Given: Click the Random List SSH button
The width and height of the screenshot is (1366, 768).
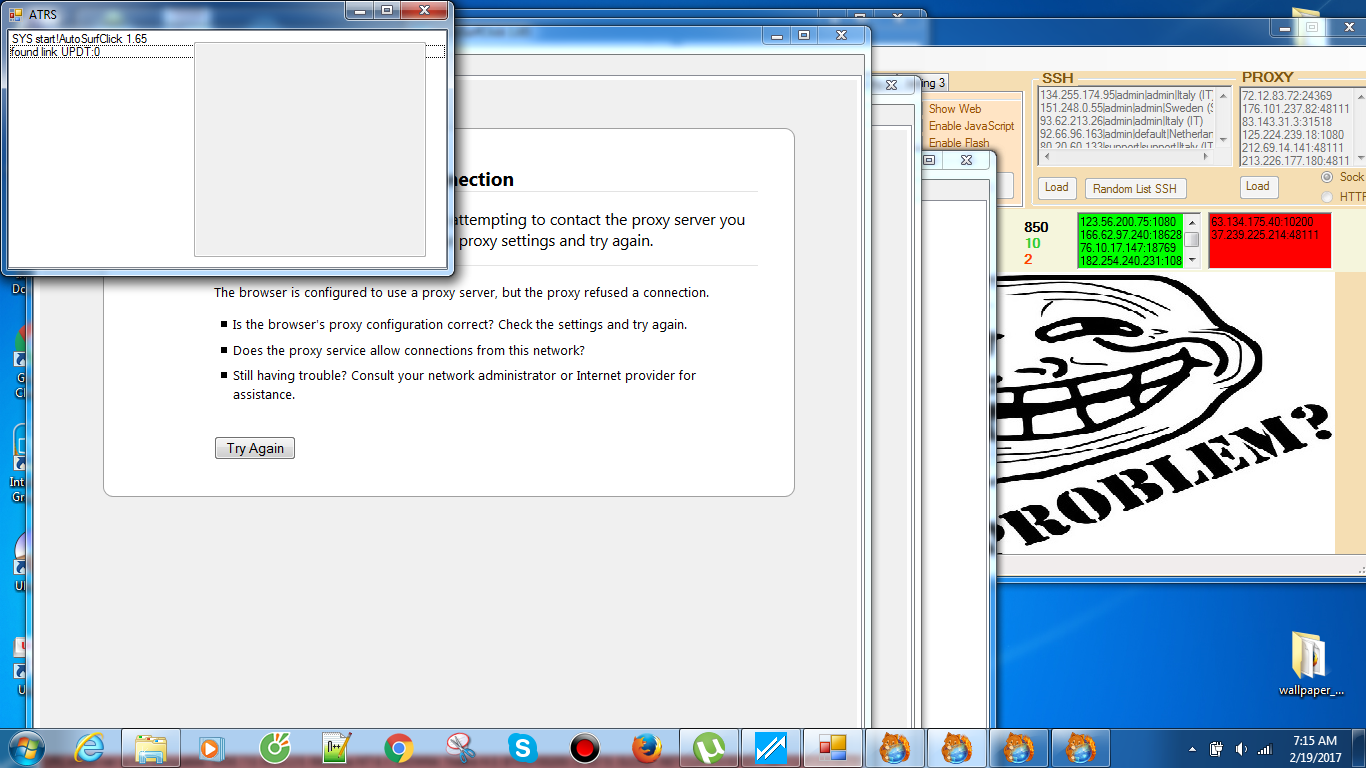Looking at the screenshot, I should 1135,188.
